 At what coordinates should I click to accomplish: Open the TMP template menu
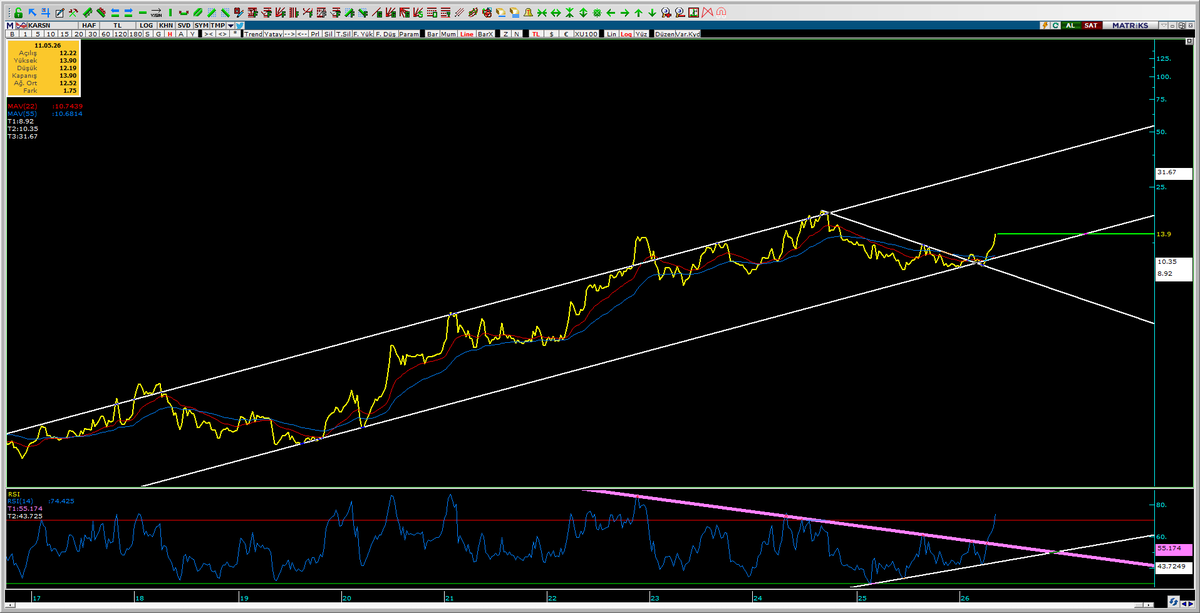point(218,24)
